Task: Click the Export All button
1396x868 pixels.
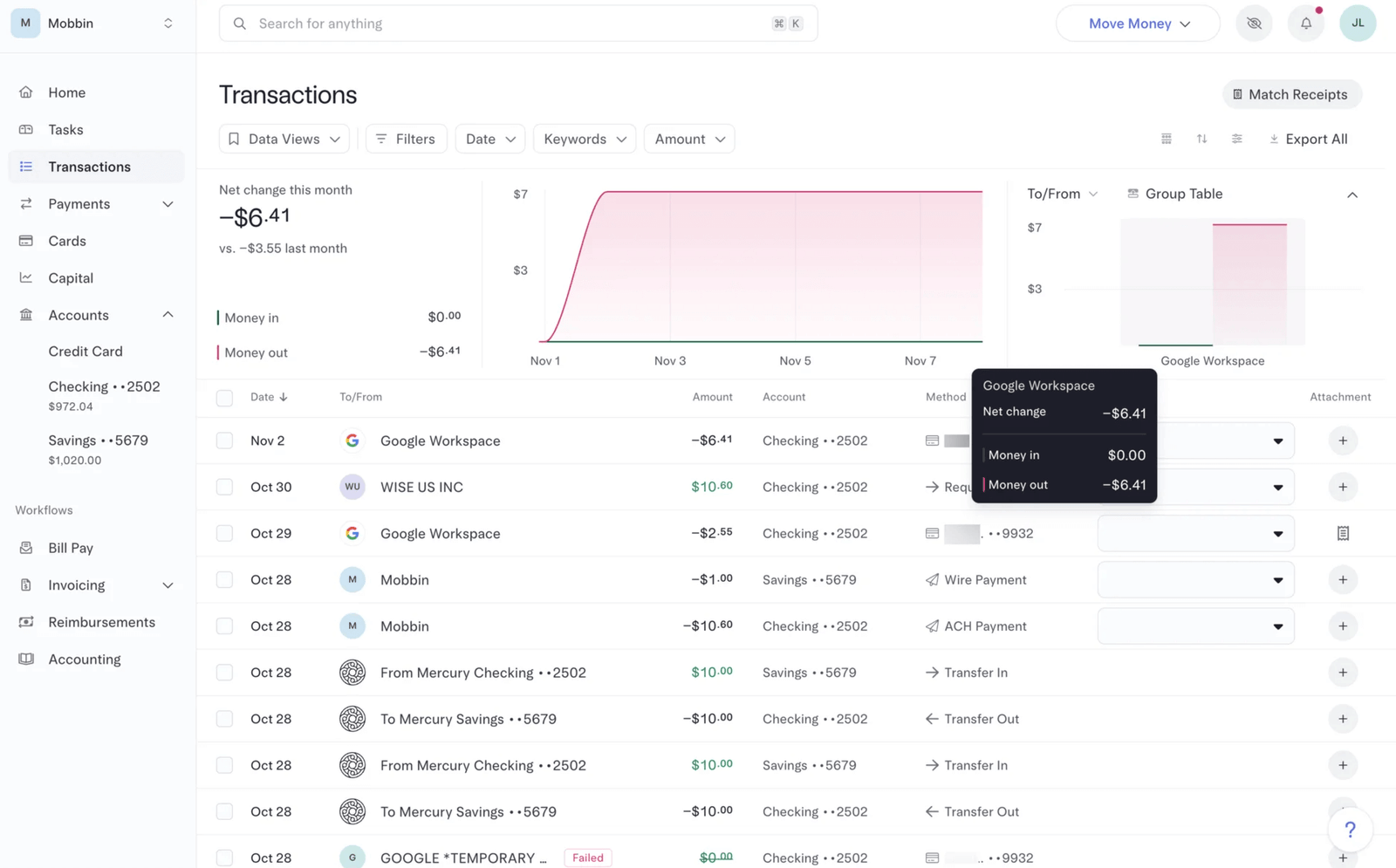Action: tap(1308, 139)
